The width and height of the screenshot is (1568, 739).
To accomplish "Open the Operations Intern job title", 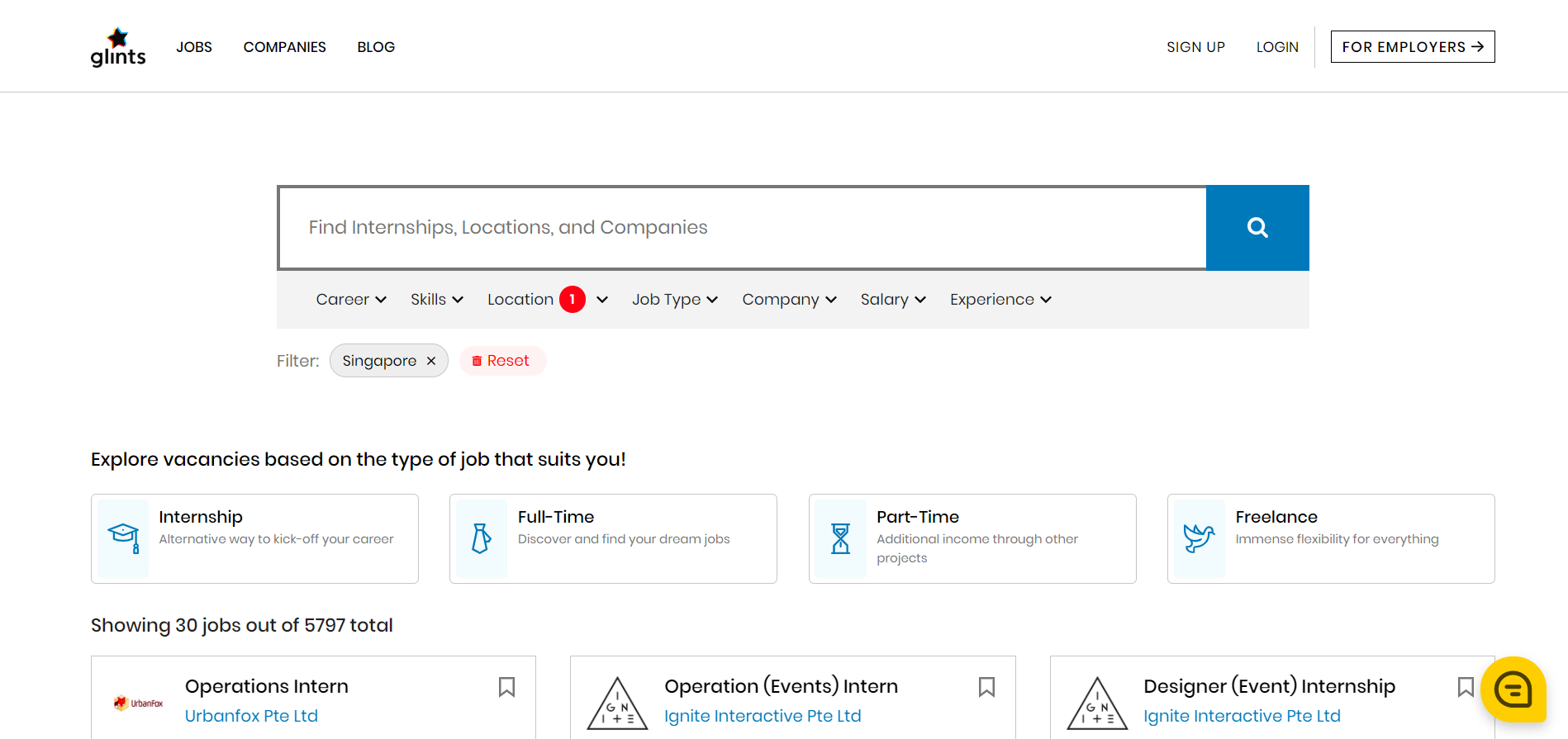I will pos(267,686).
